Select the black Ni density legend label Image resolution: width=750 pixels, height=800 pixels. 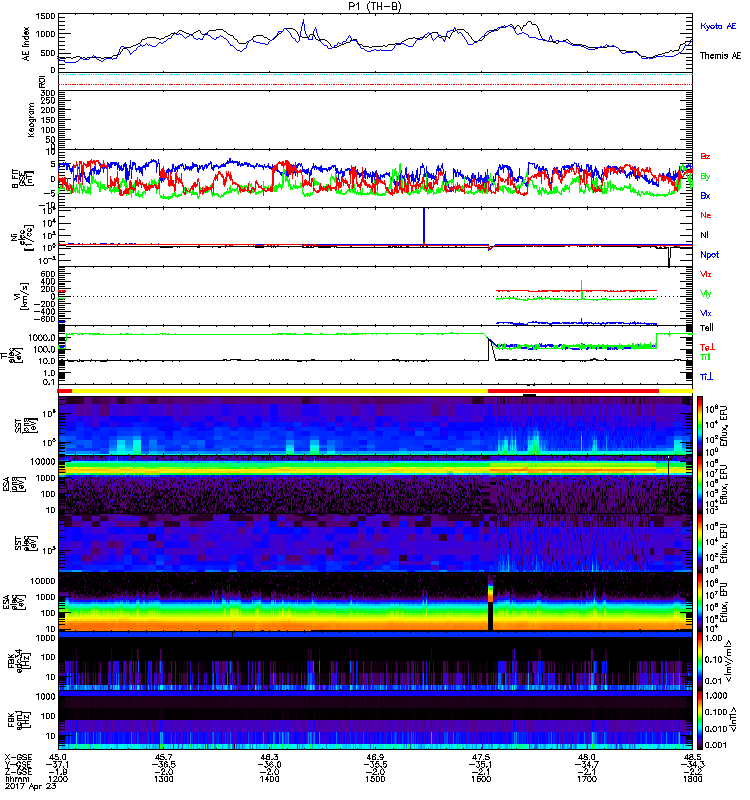pyautogui.click(x=705, y=235)
